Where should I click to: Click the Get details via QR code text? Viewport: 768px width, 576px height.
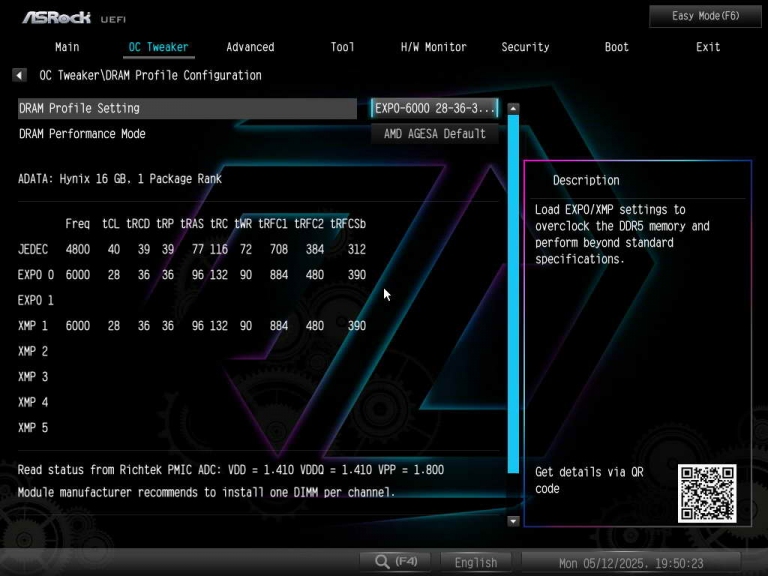click(x=589, y=480)
